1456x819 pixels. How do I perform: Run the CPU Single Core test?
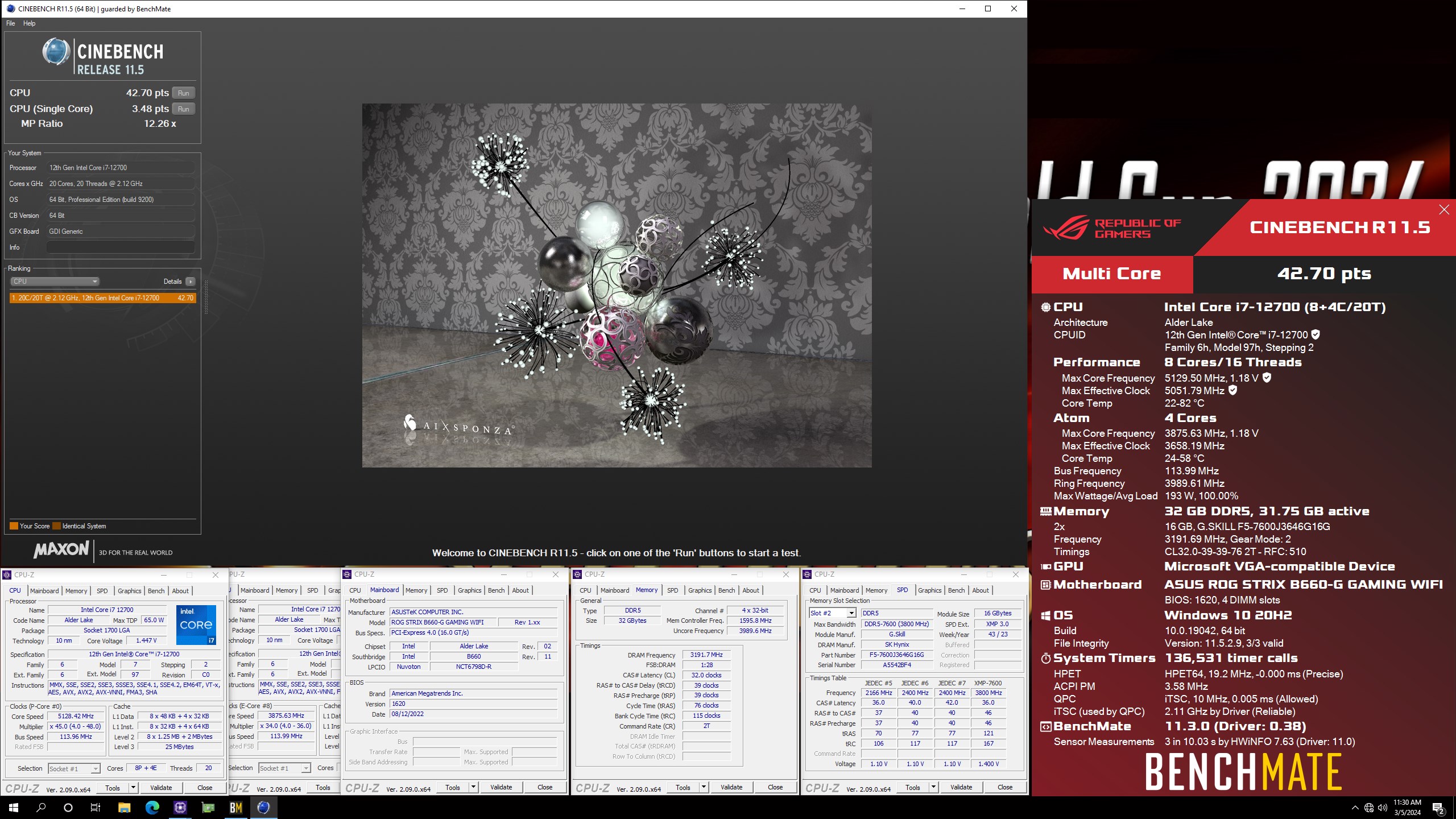183,109
